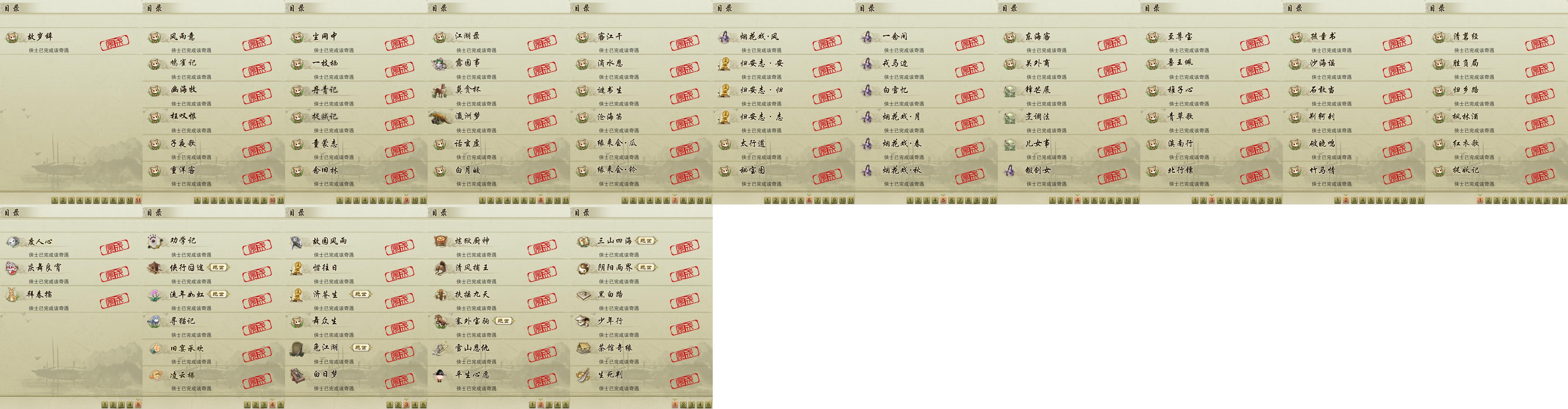Open the yin-yang icon beside 阴阳两界
Screen dimensions: 1568x409
583,268
